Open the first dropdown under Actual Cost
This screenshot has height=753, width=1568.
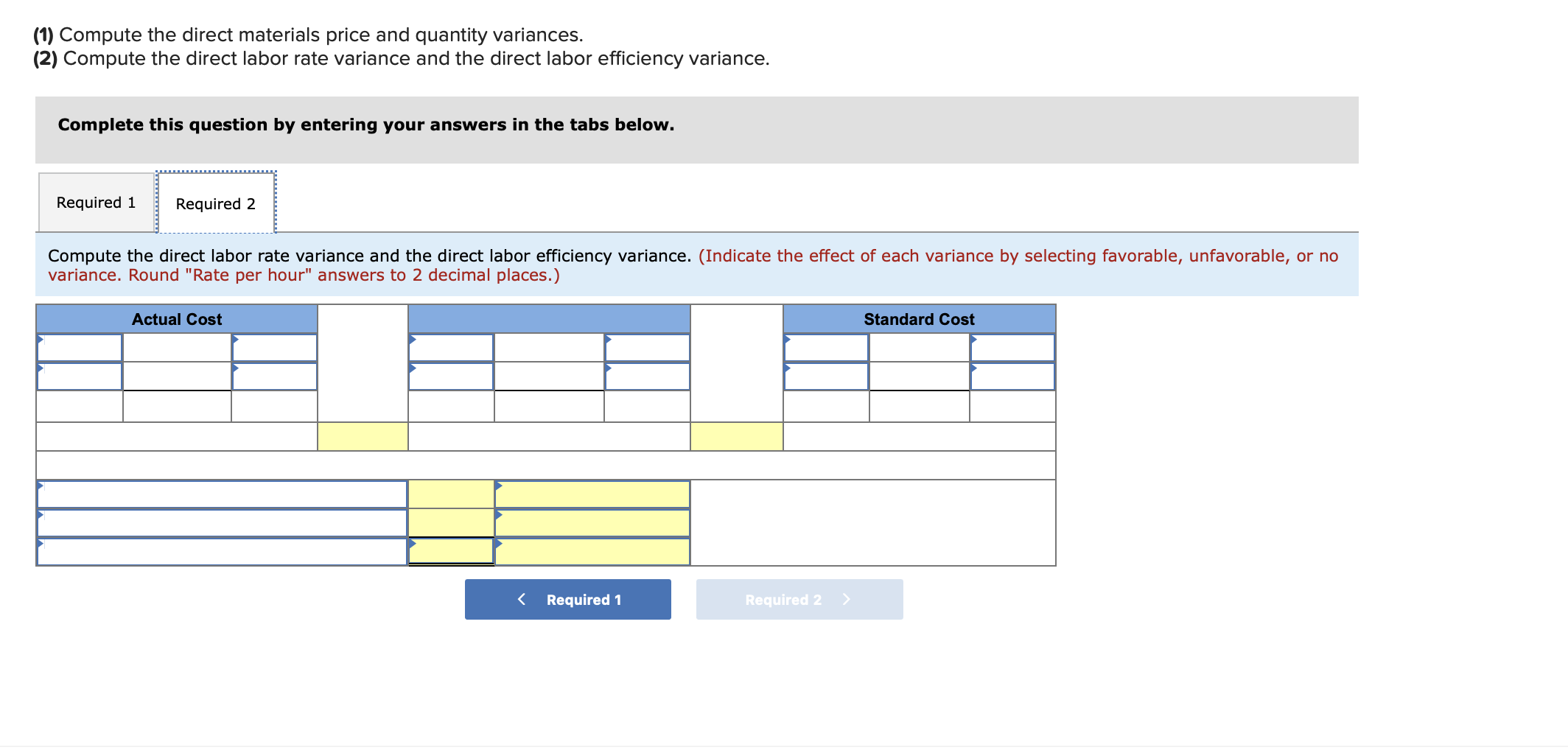click(x=79, y=346)
